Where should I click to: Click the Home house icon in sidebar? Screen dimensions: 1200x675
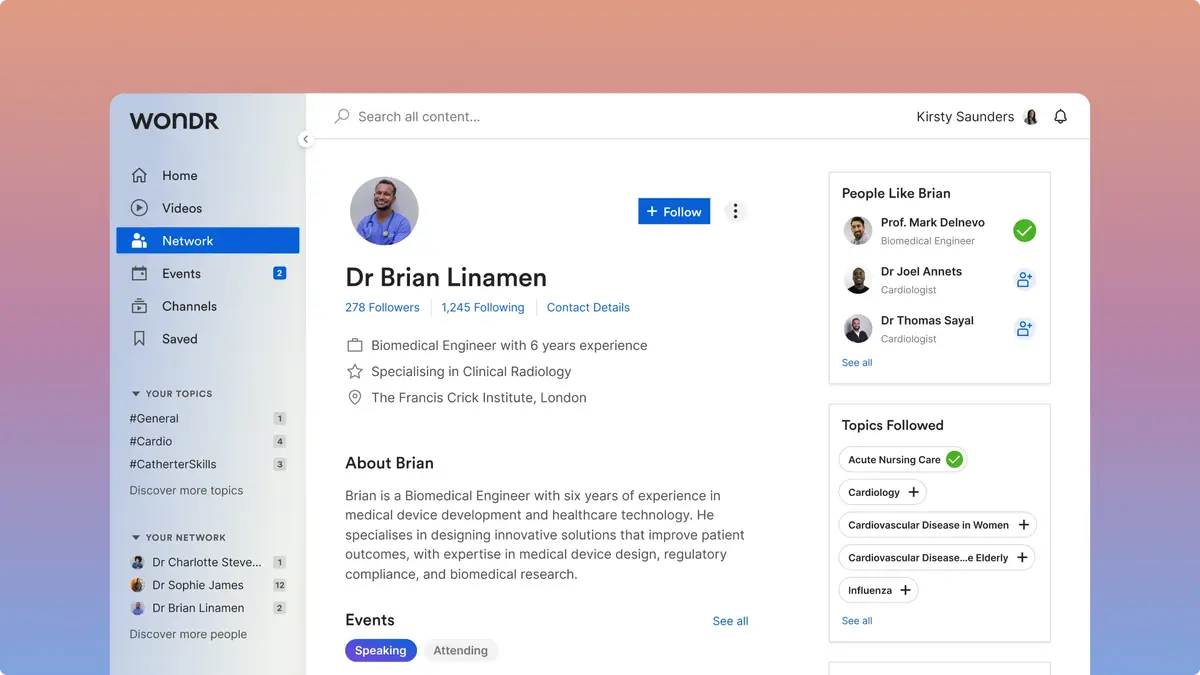coord(139,175)
